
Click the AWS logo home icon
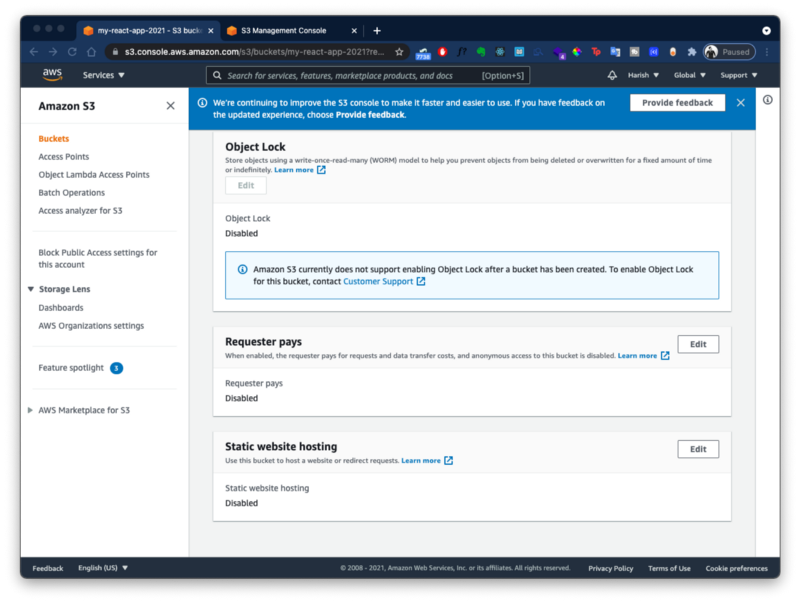click(52, 74)
